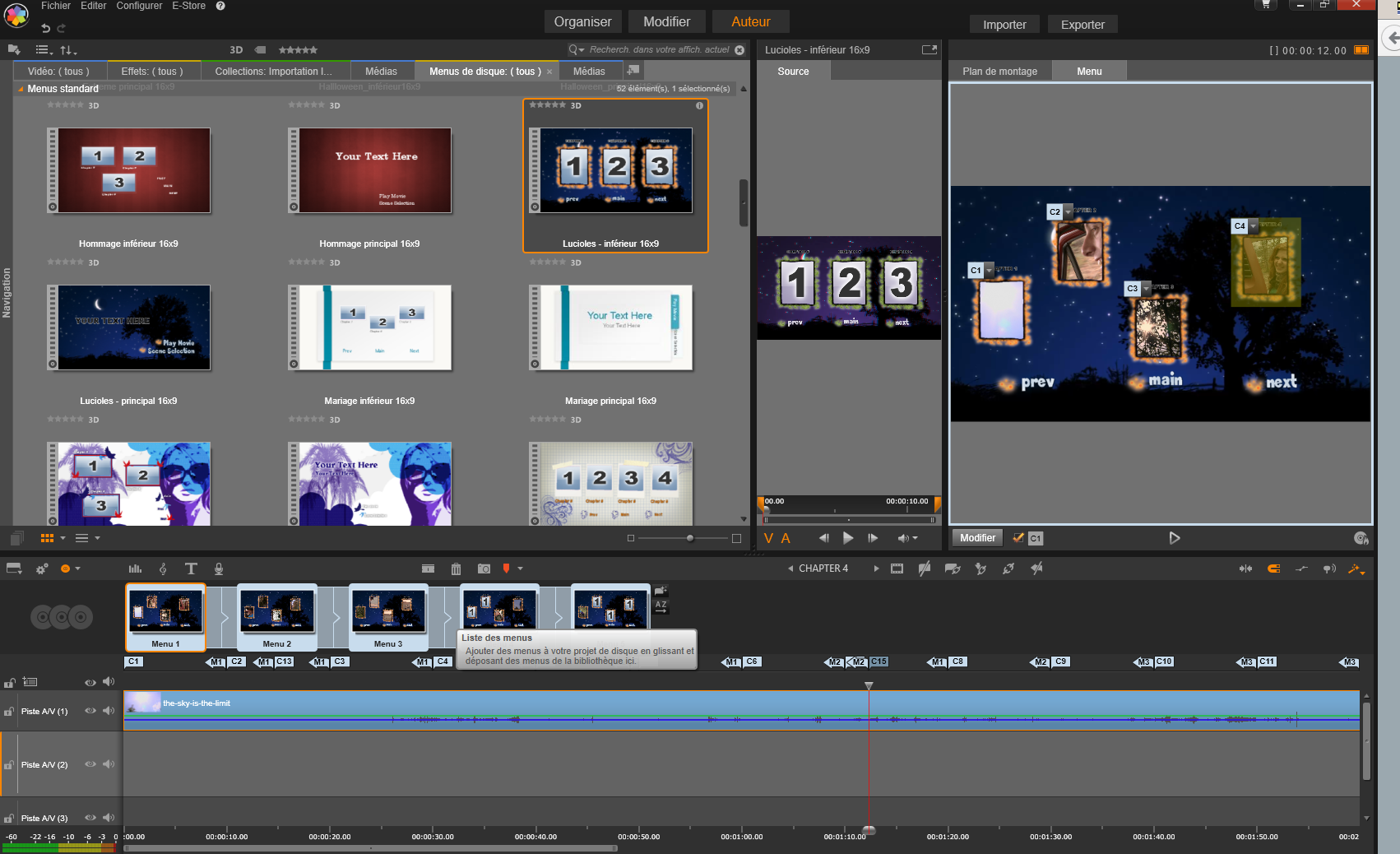Delete selected clip with trash icon
Viewport: 1400px width, 854px height.
[456, 569]
